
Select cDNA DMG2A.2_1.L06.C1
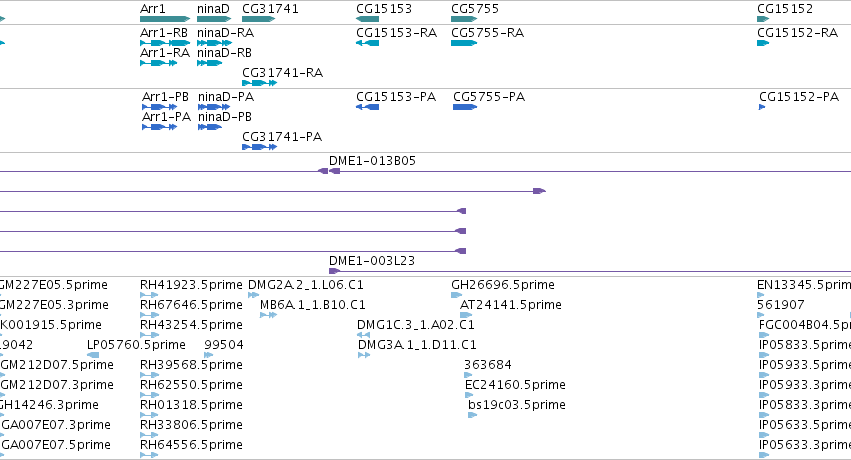pyautogui.click(x=306, y=285)
